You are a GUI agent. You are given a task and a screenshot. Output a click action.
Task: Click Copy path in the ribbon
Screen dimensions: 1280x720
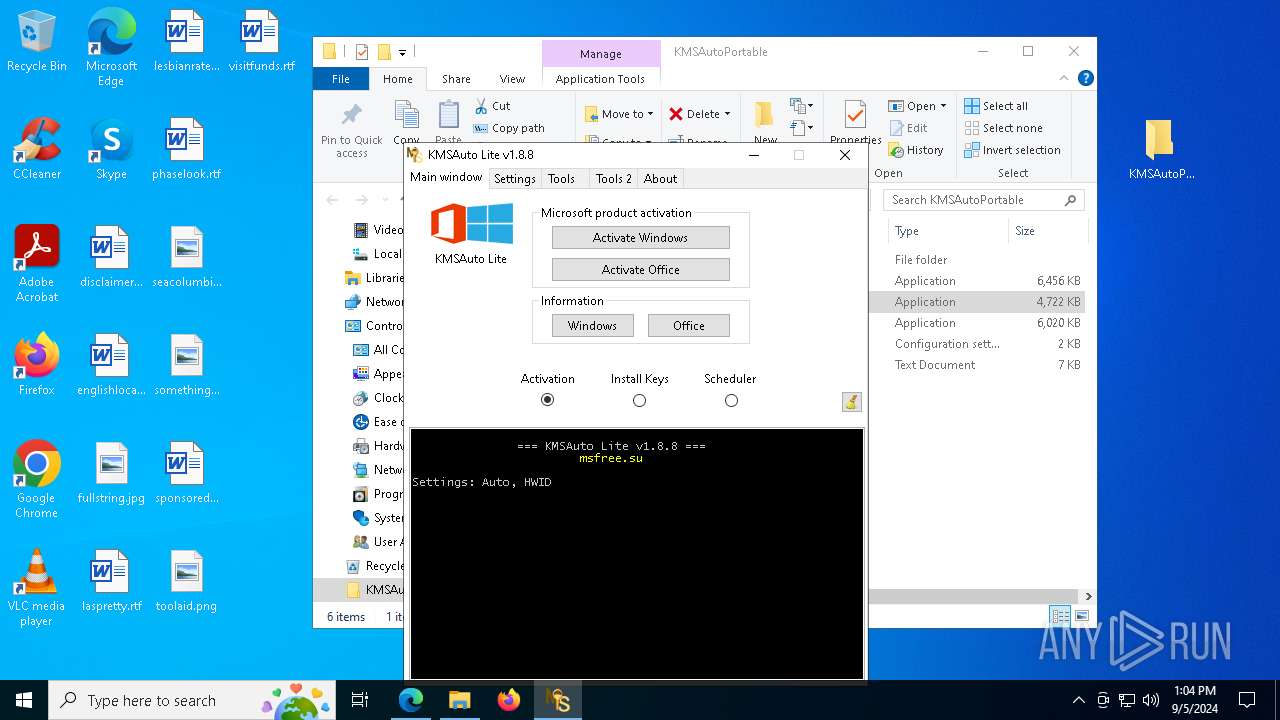[509, 128]
